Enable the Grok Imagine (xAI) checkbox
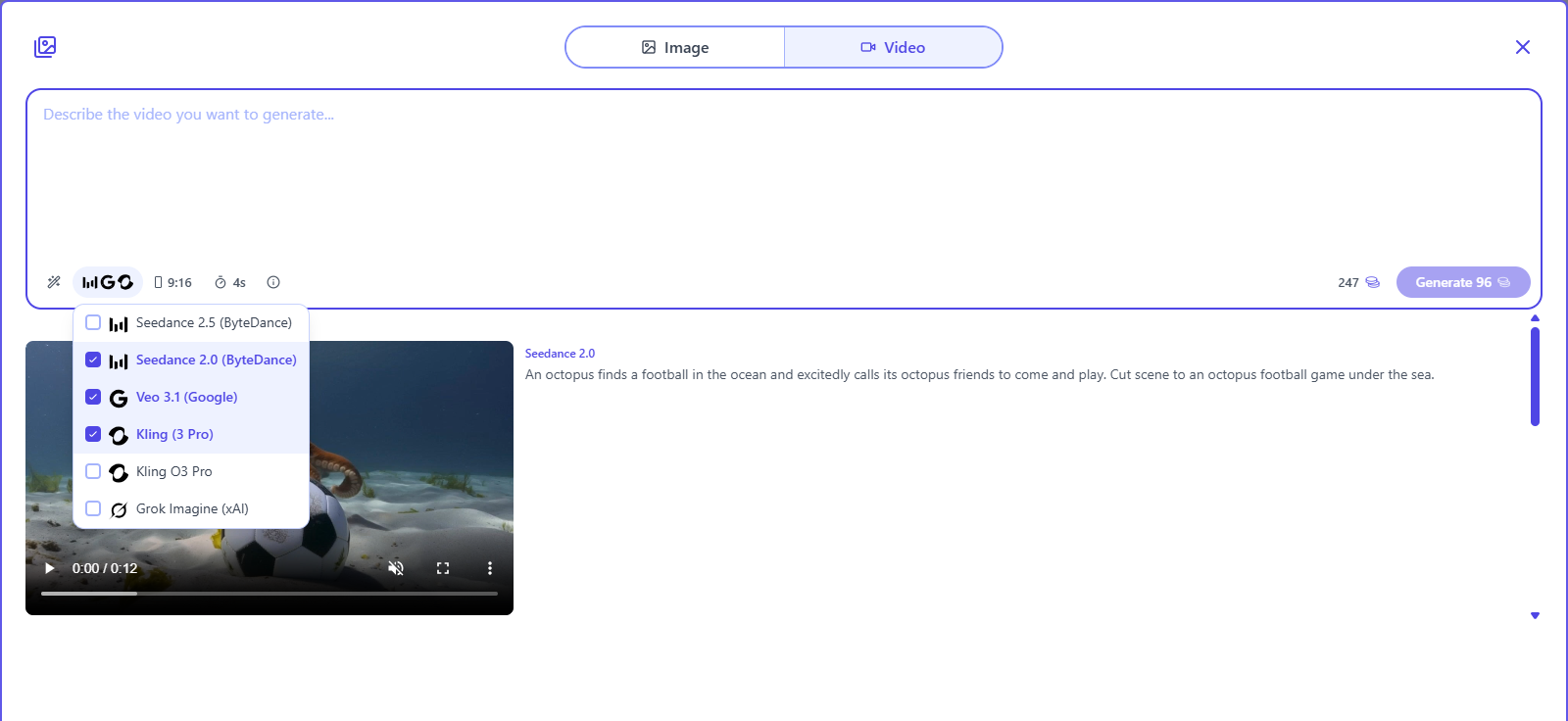Viewport: 1568px width, 721px height. tap(93, 508)
